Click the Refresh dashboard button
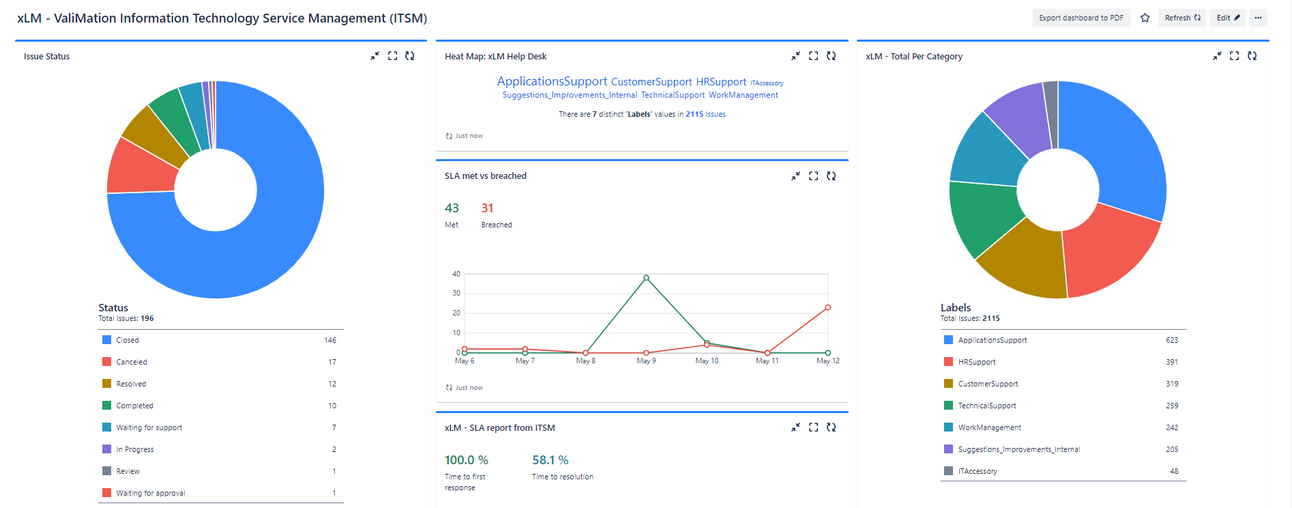The height and width of the screenshot is (508, 1292). (1182, 17)
